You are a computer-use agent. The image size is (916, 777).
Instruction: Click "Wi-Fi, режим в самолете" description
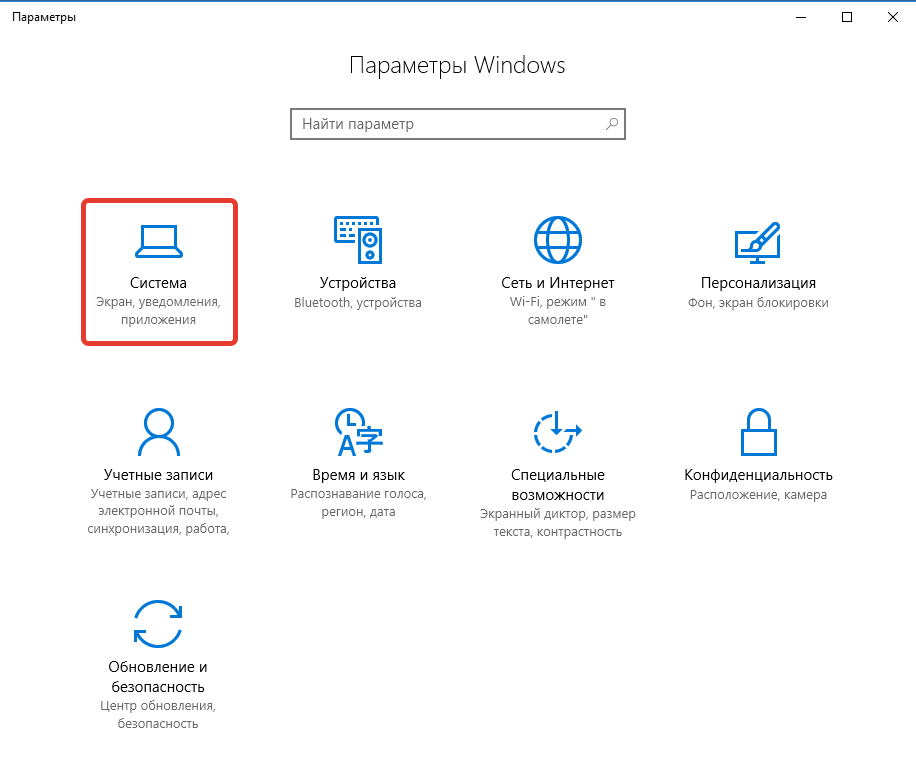coord(558,311)
